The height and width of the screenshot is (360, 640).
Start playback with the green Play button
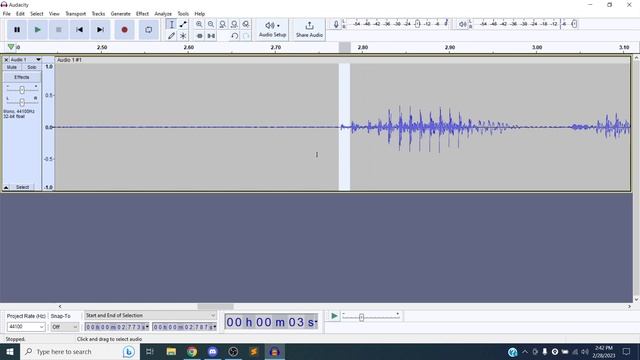(38, 30)
